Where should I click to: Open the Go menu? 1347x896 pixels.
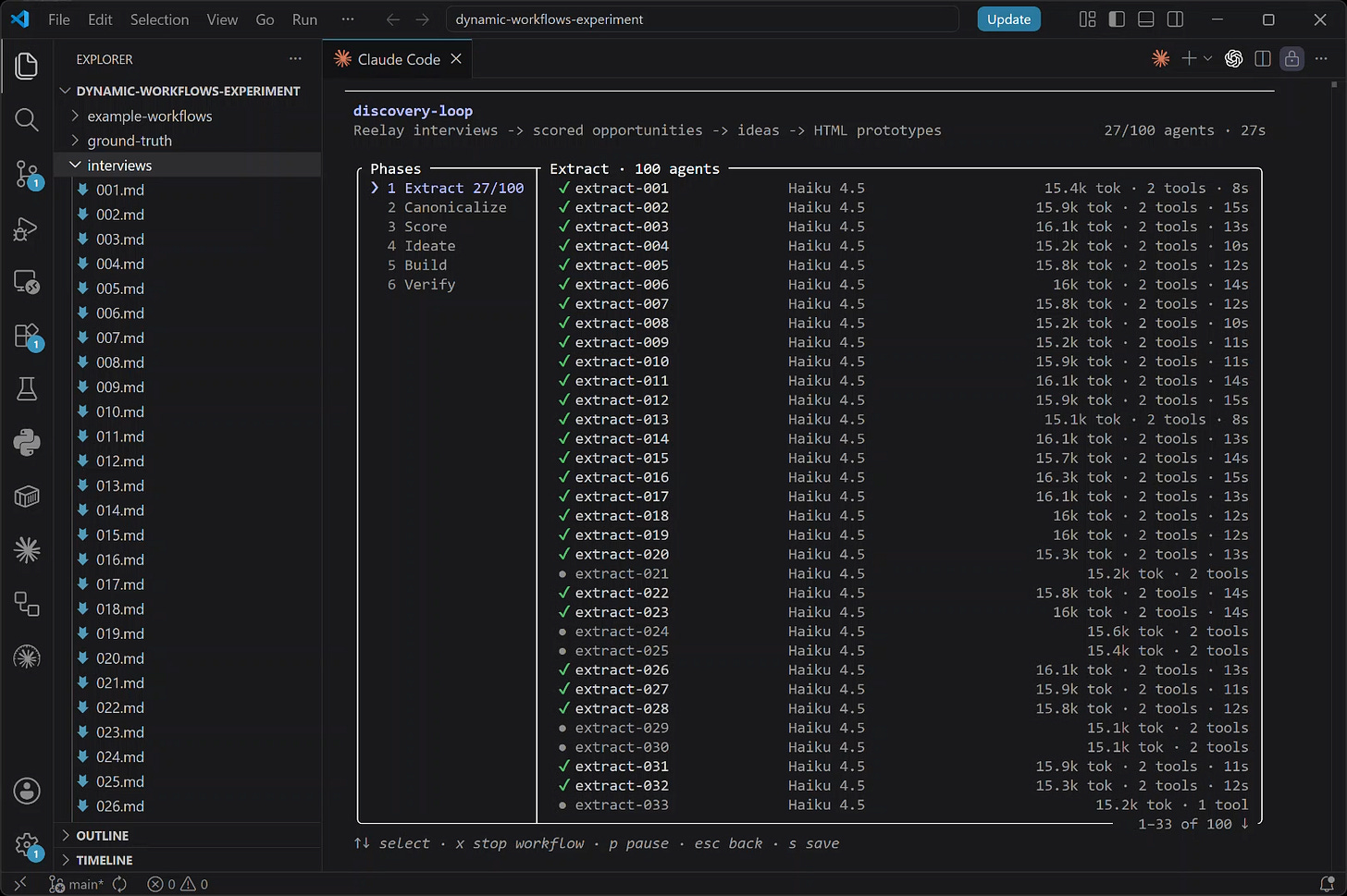pyautogui.click(x=265, y=19)
